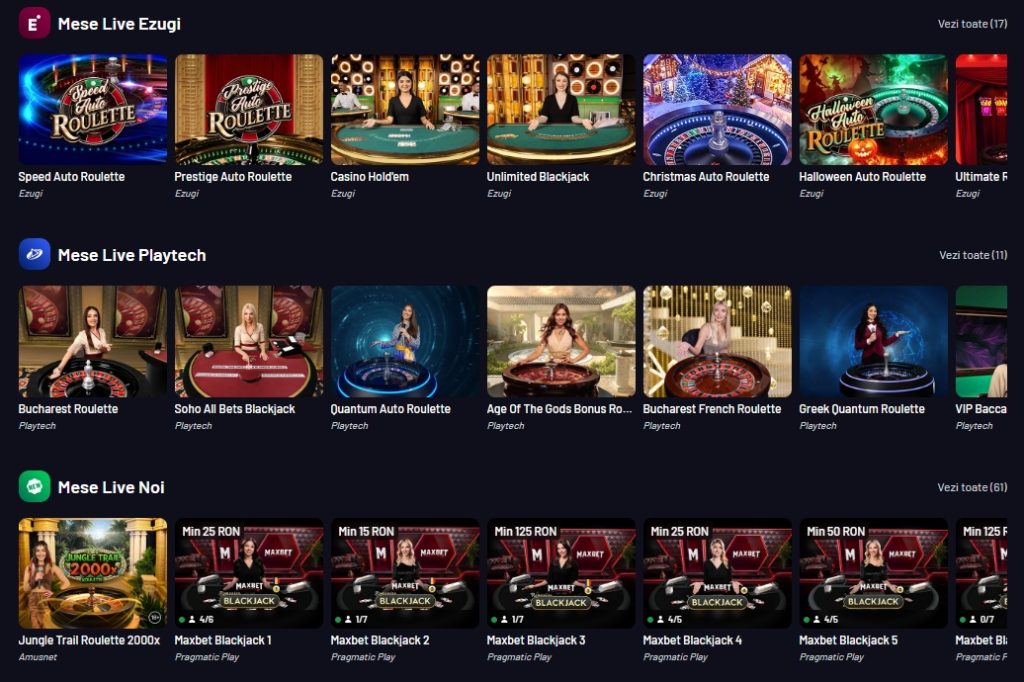The height and width of the screenshot is (682, 1024).
Task: Click the Christmas Auto Roulette title text
Action: point(706,176)
